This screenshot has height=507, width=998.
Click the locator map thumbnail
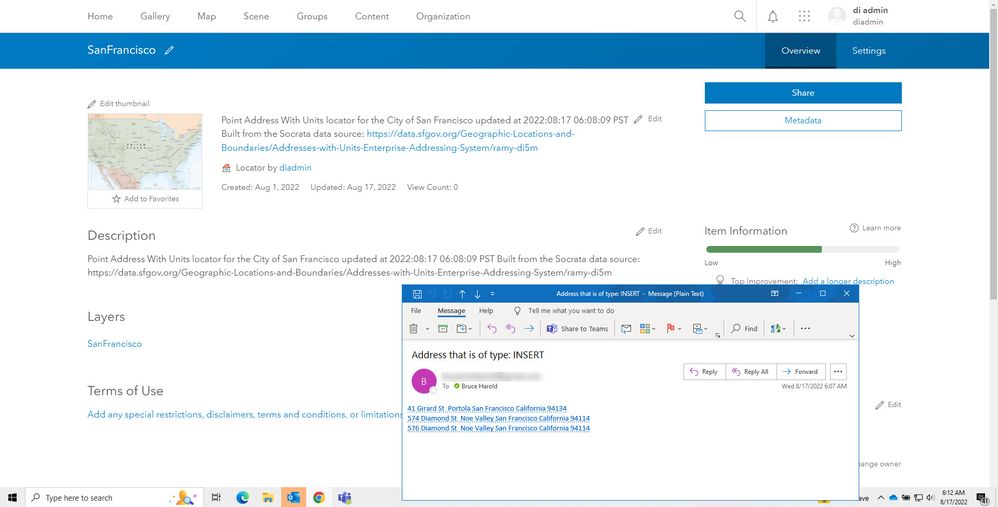[x=144, y=151]
